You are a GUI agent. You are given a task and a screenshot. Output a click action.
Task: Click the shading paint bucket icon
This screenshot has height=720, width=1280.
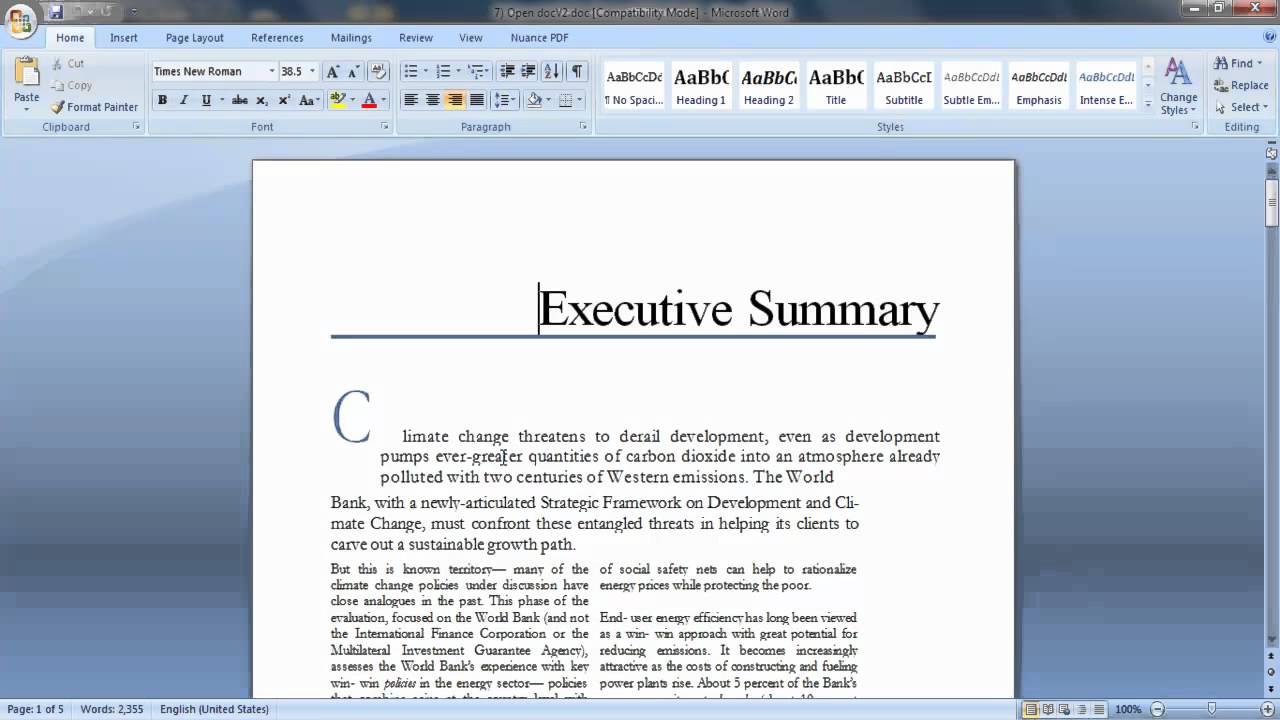pyautogui.click(x=534, y=100)
